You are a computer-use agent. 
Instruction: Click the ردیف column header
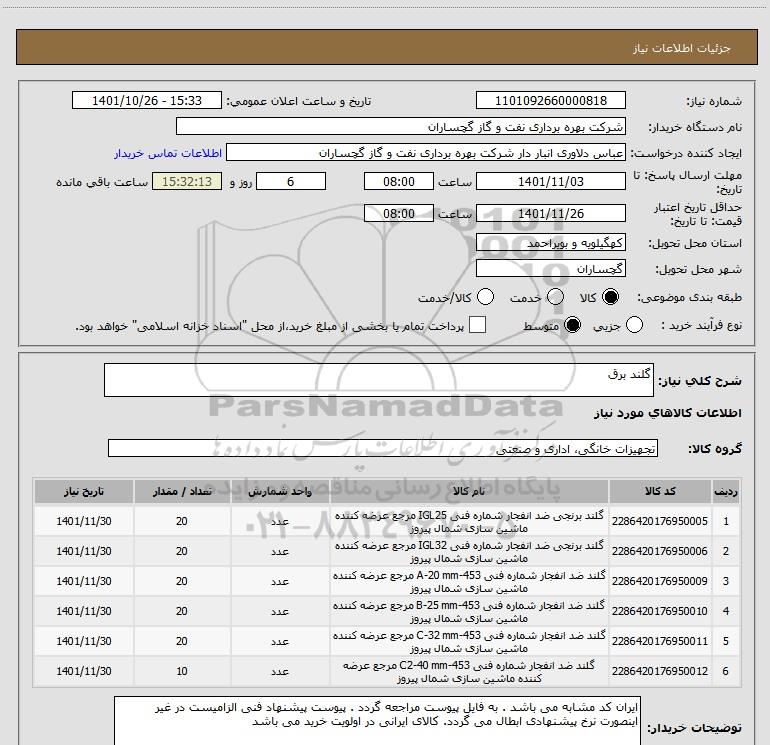point(726,492)
